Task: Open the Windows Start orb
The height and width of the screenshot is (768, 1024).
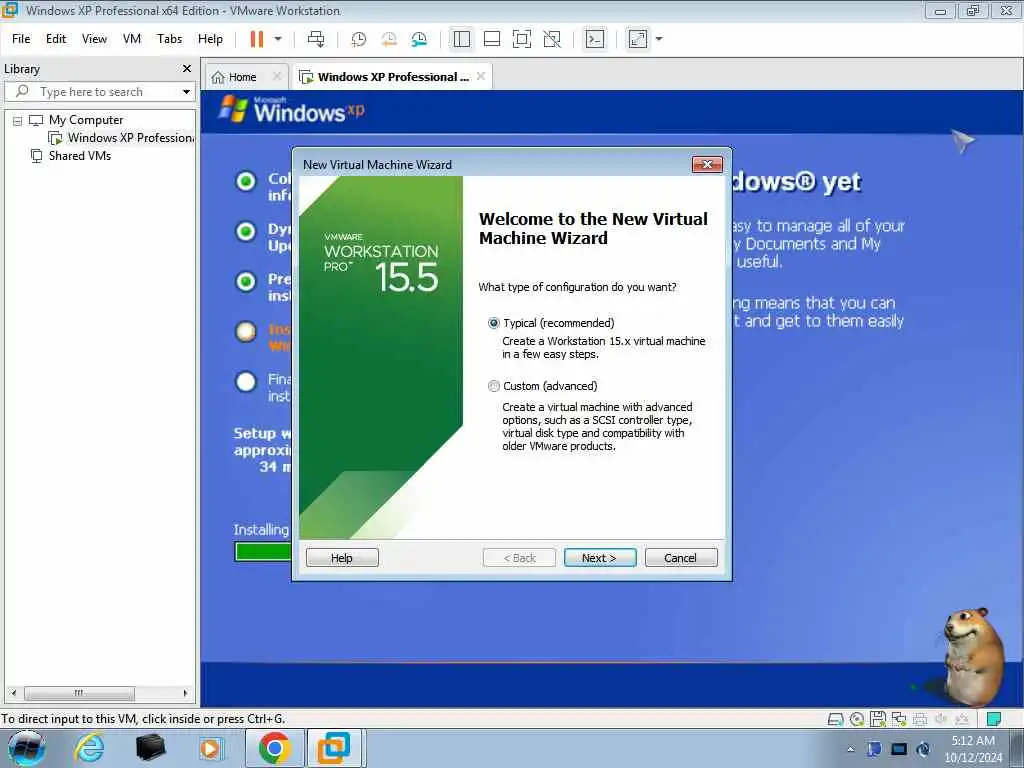Action: click(x=27, y=748)
